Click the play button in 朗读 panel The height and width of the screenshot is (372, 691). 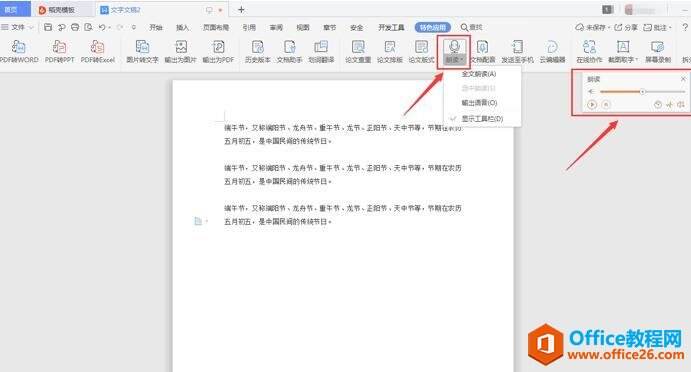pyautogui.click(x=592, y=104)
